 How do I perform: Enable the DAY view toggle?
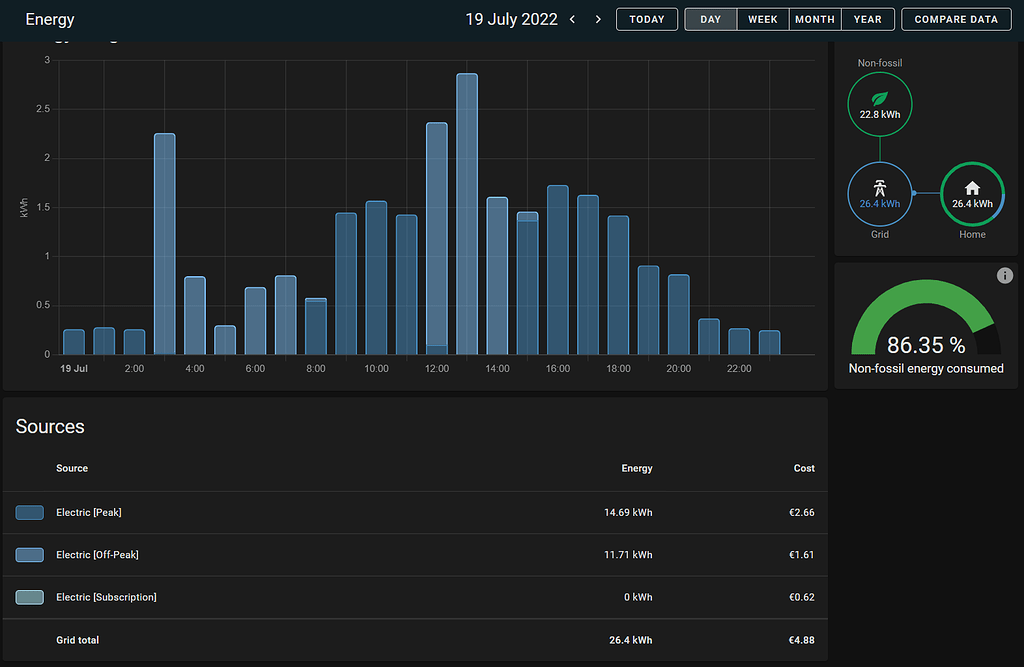[710, 18]
